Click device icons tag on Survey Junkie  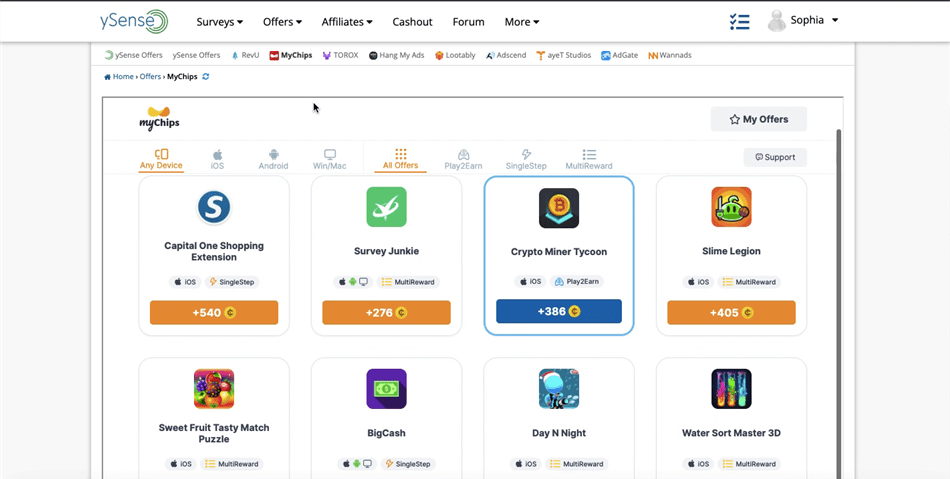(353, 282)
